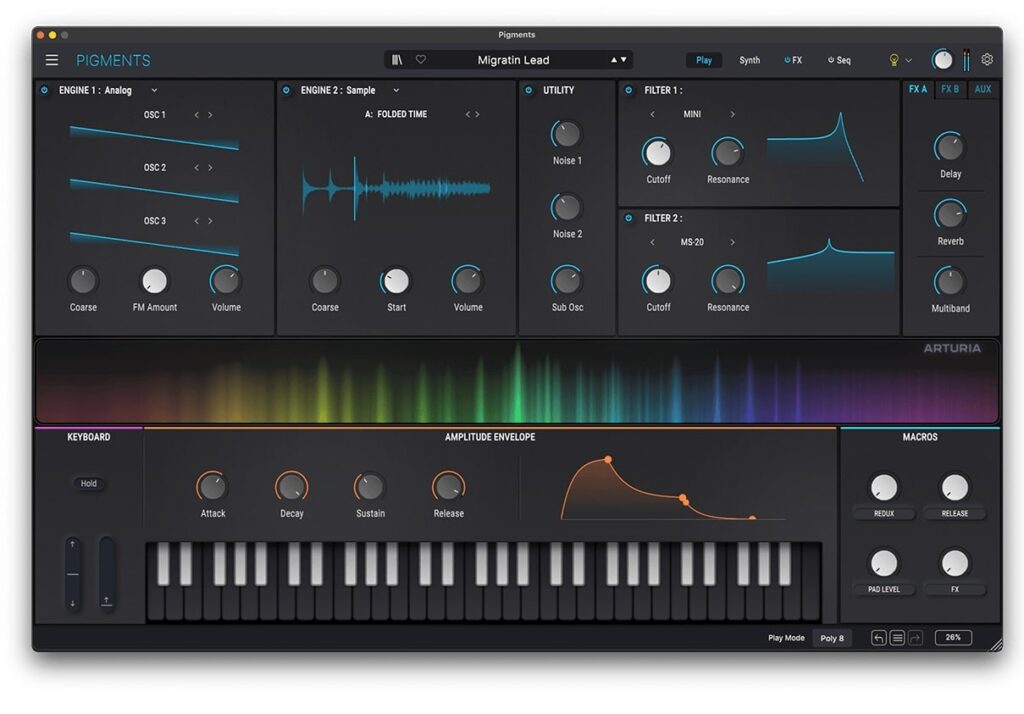Open the edit history list icon
The height and width of the screenshot is (714, 1024).
click(x=897, y=638)
